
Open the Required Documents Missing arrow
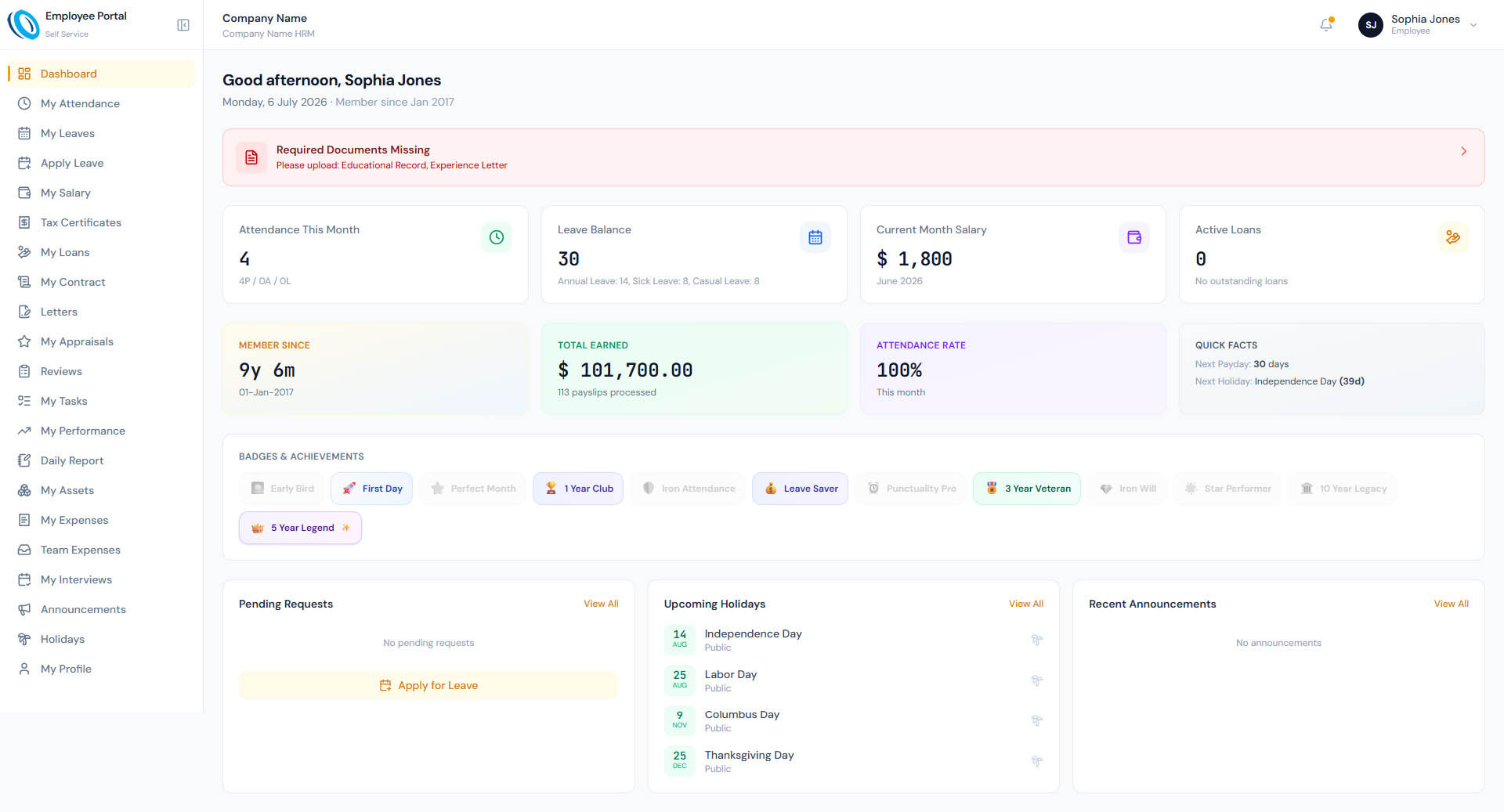1464,151
